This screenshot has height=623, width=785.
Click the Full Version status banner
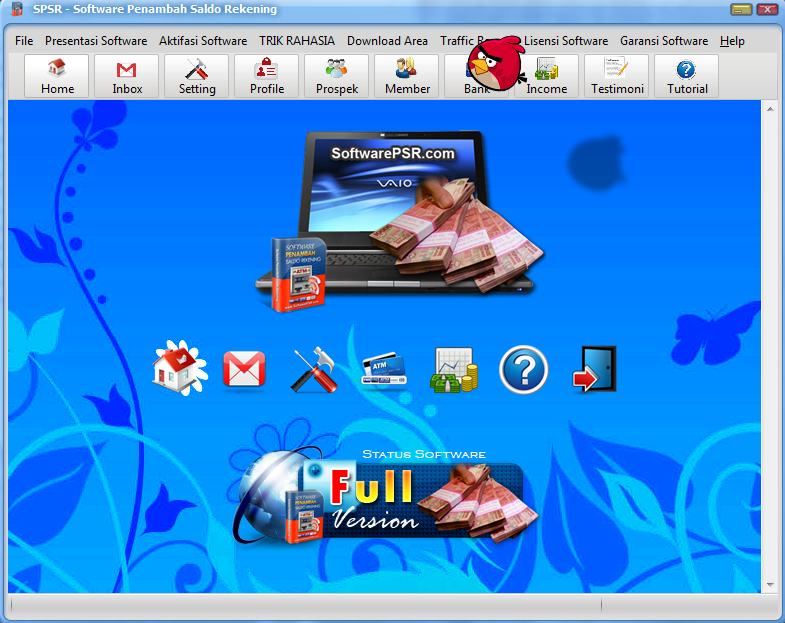[385, 497]
